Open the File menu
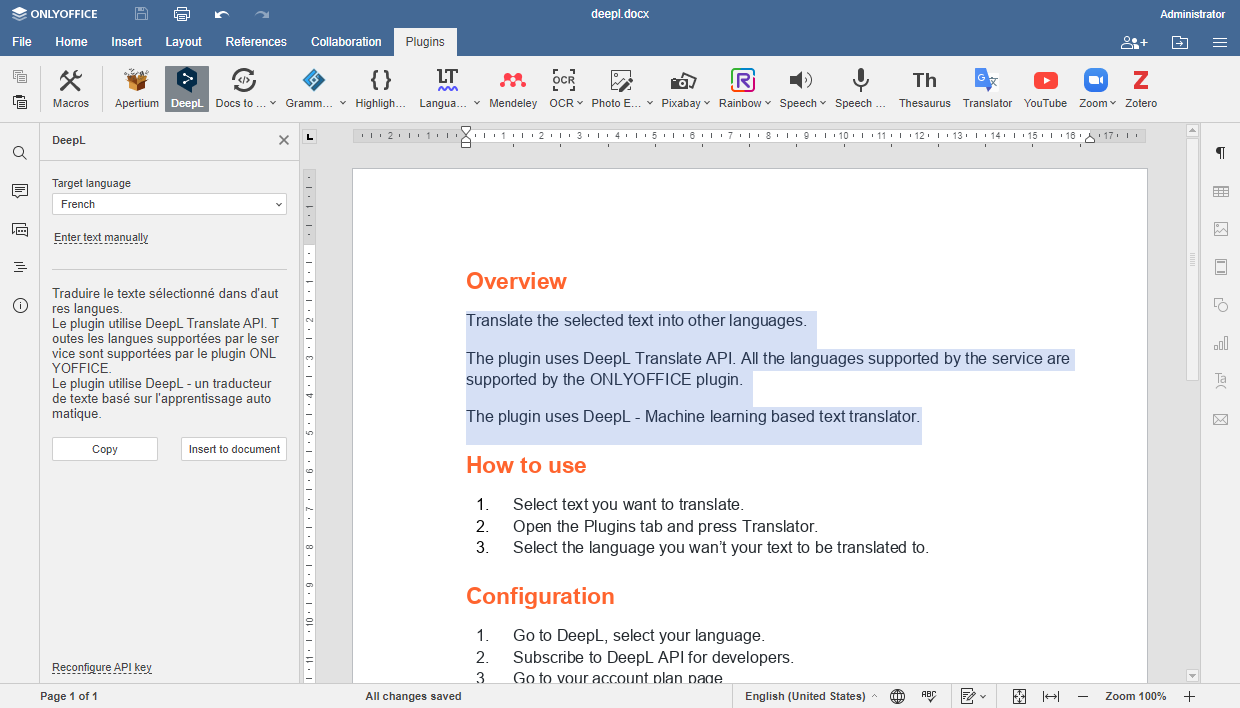Viewport: 1240px width, 708px height. [x=22, y=42]
